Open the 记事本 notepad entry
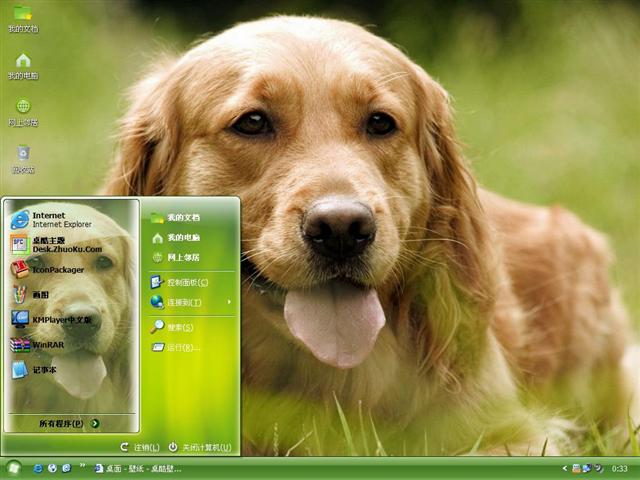The height and width of the screenshot is (480, 640). coord(33,370)
